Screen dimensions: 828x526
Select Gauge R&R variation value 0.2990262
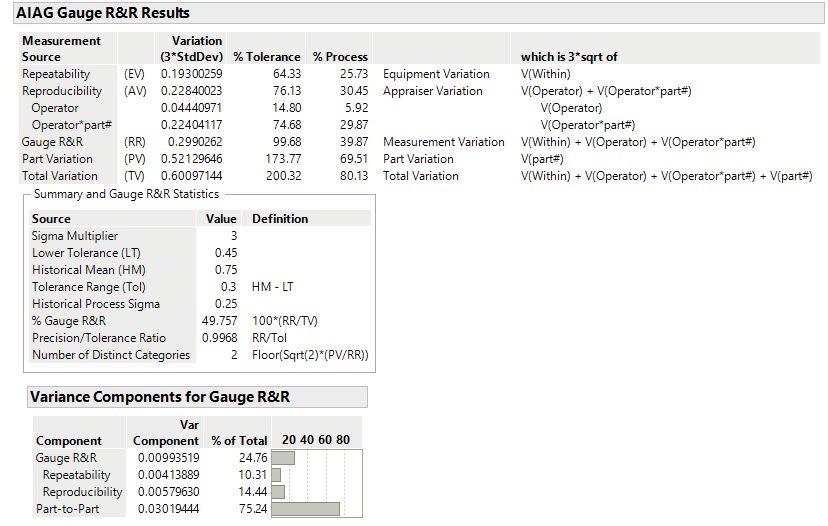coord(195,142)
